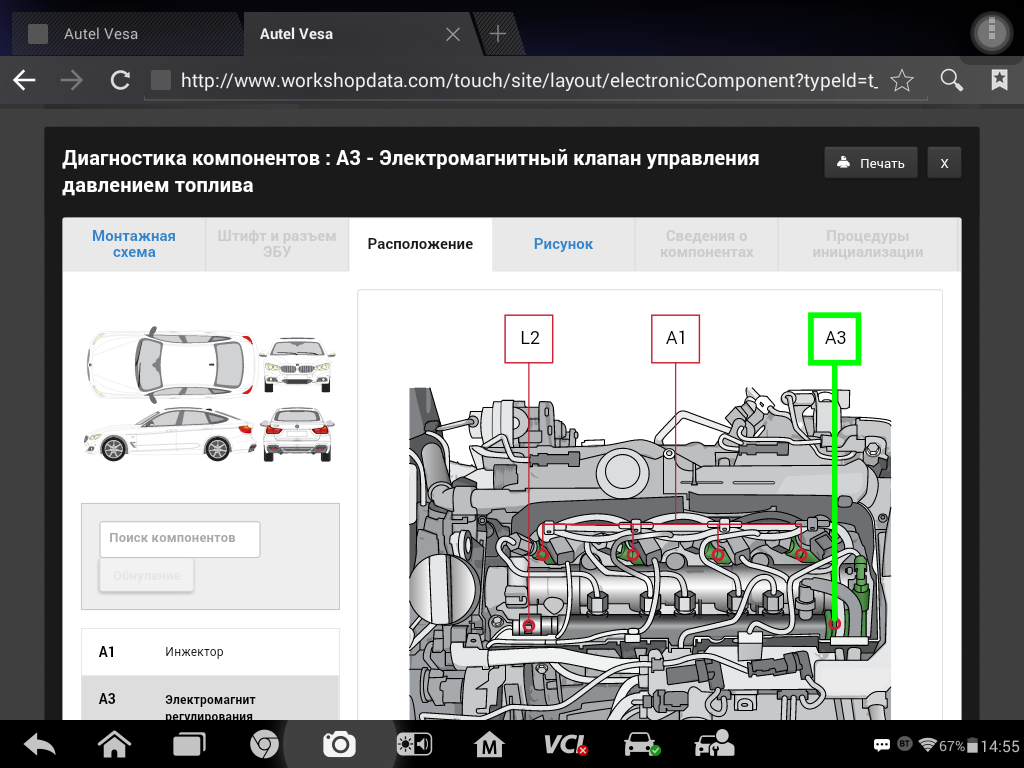Select the front view car thumbnail
The image size is (1024, 768).
tap(298, 364)
